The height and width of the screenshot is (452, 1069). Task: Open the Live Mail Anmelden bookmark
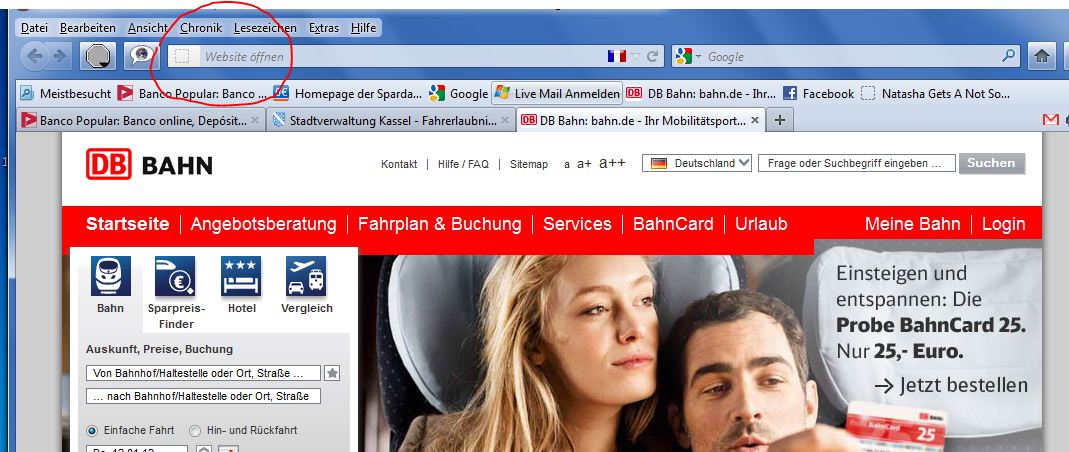pos(557,93)
